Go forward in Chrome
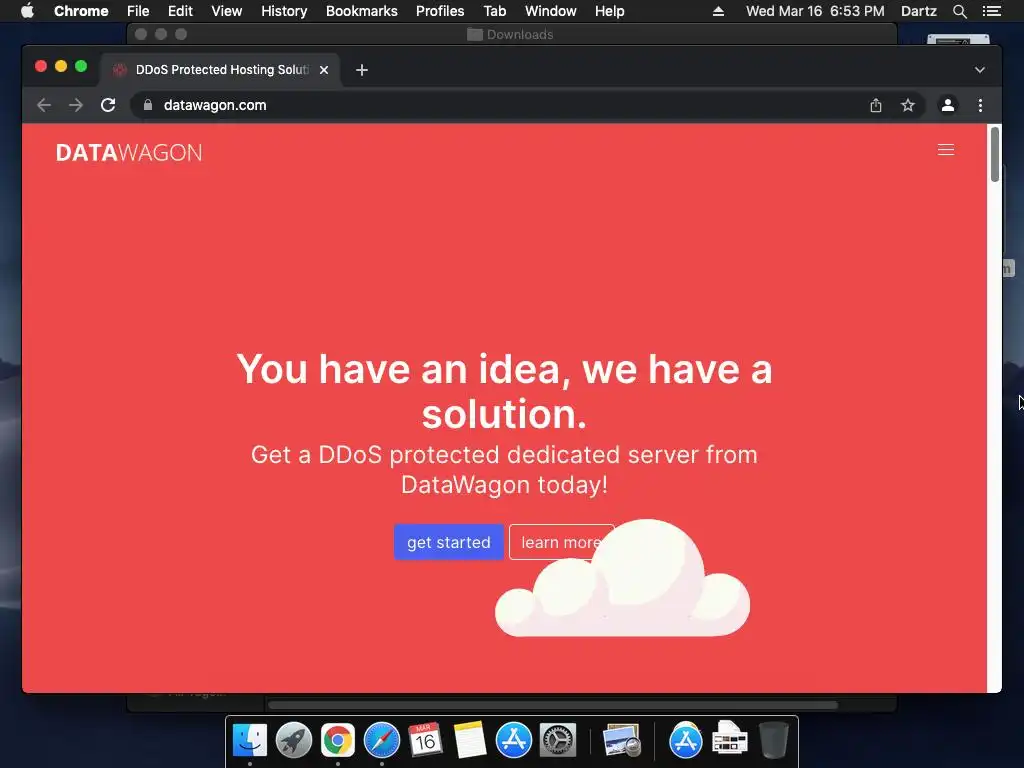This screenshot has width=1024, height=768. [76, 105]
